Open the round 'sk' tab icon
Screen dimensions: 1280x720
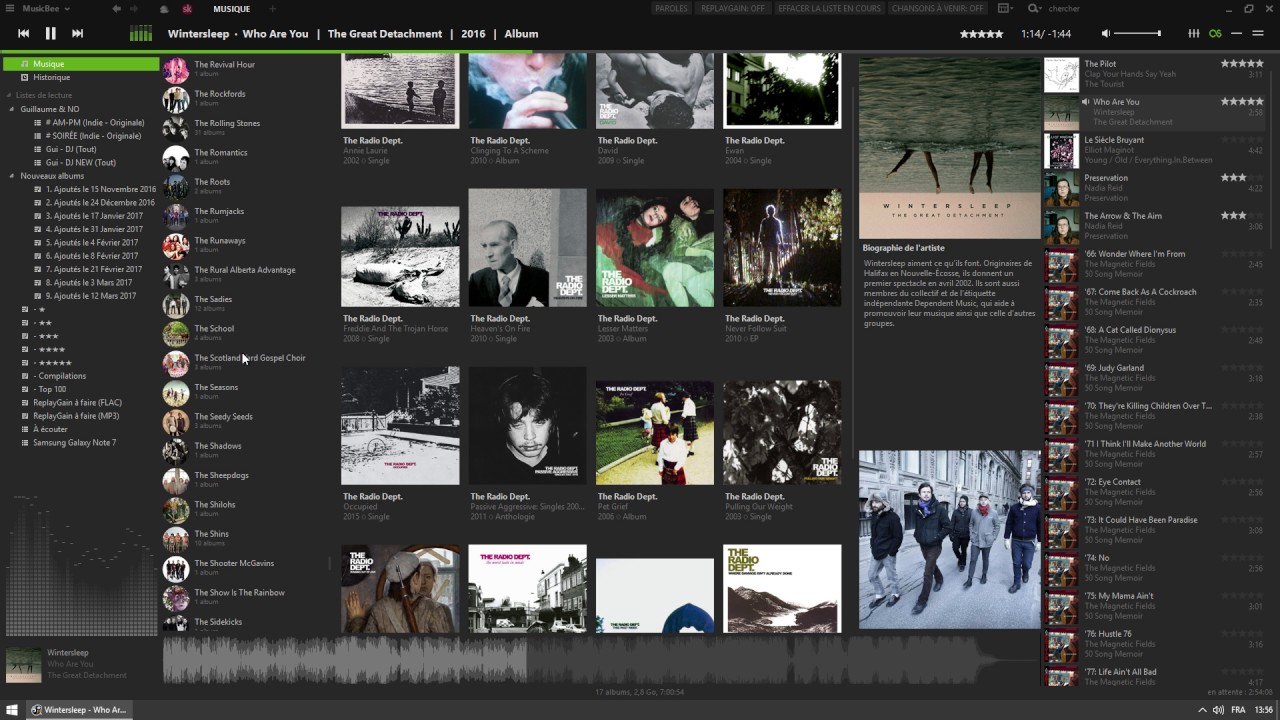click(187, 9)
